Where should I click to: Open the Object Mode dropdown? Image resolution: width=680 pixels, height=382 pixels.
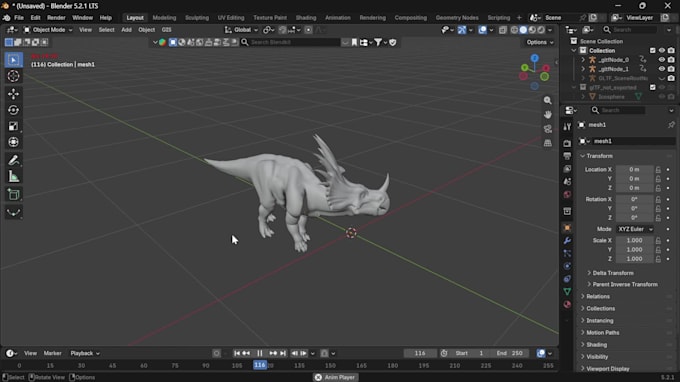pyautogui.click(x=48, y=30)
